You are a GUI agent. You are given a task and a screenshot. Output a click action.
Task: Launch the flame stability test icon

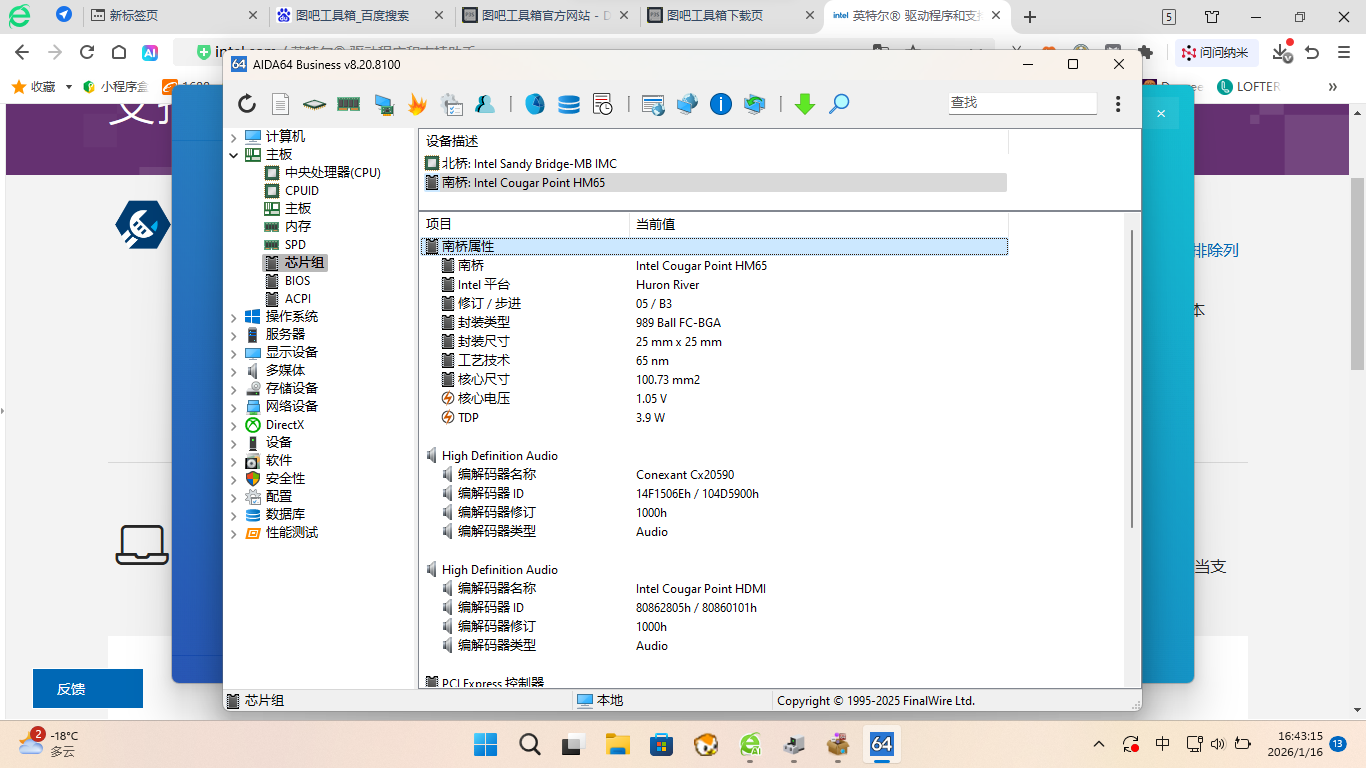click(417, 104)
